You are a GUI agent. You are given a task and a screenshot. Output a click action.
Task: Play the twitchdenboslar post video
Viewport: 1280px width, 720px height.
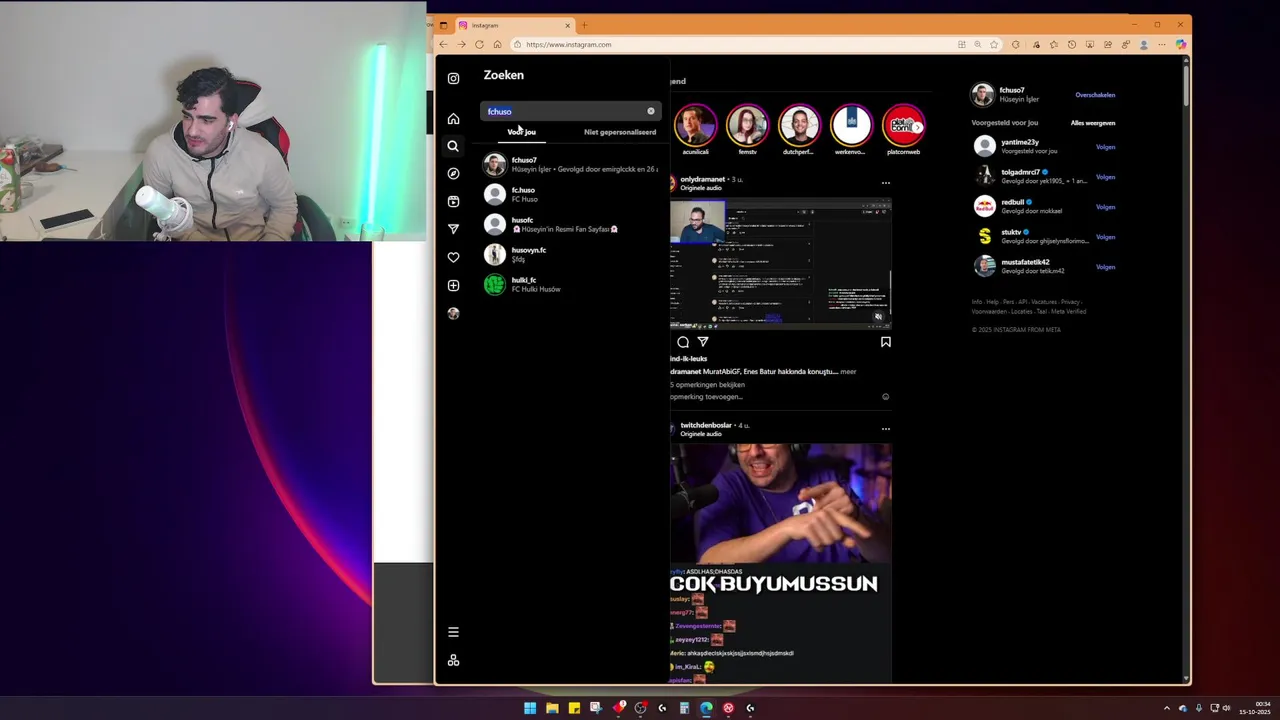click(780, 563)
